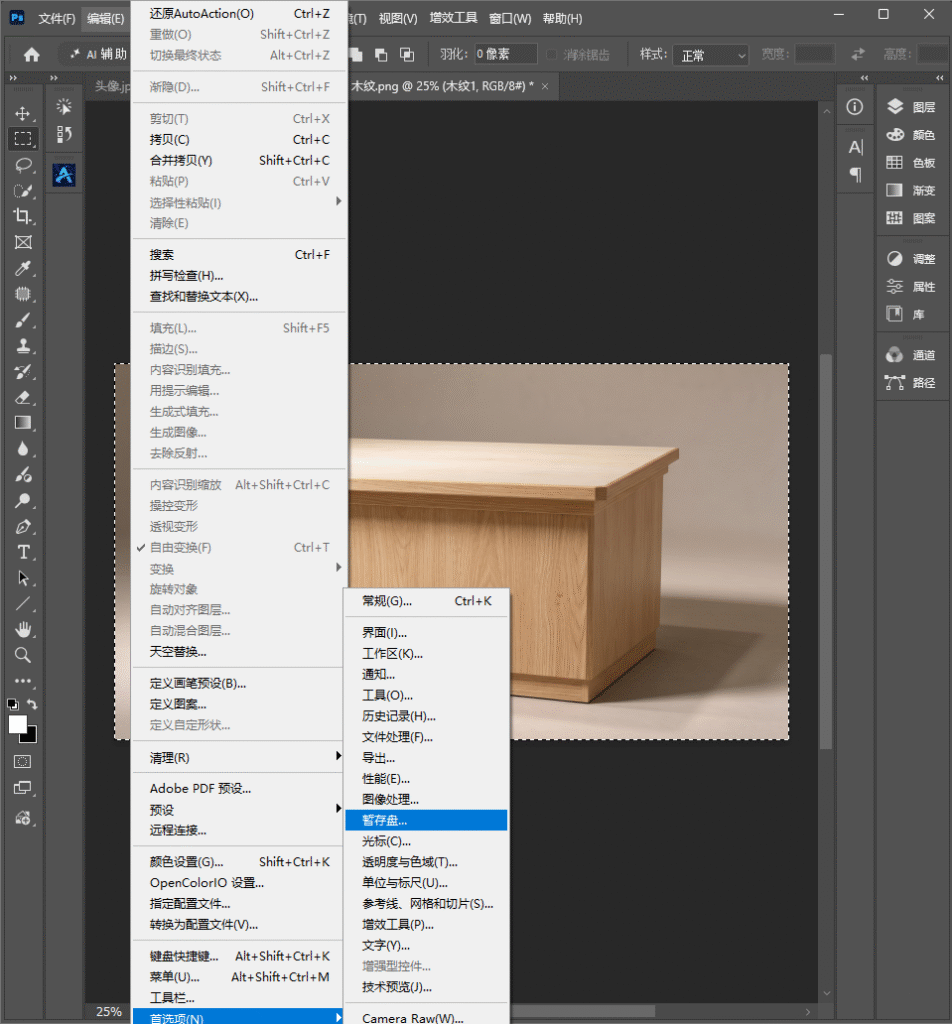Expand the 首选项(N) preferences submenu

point(238,1017)
